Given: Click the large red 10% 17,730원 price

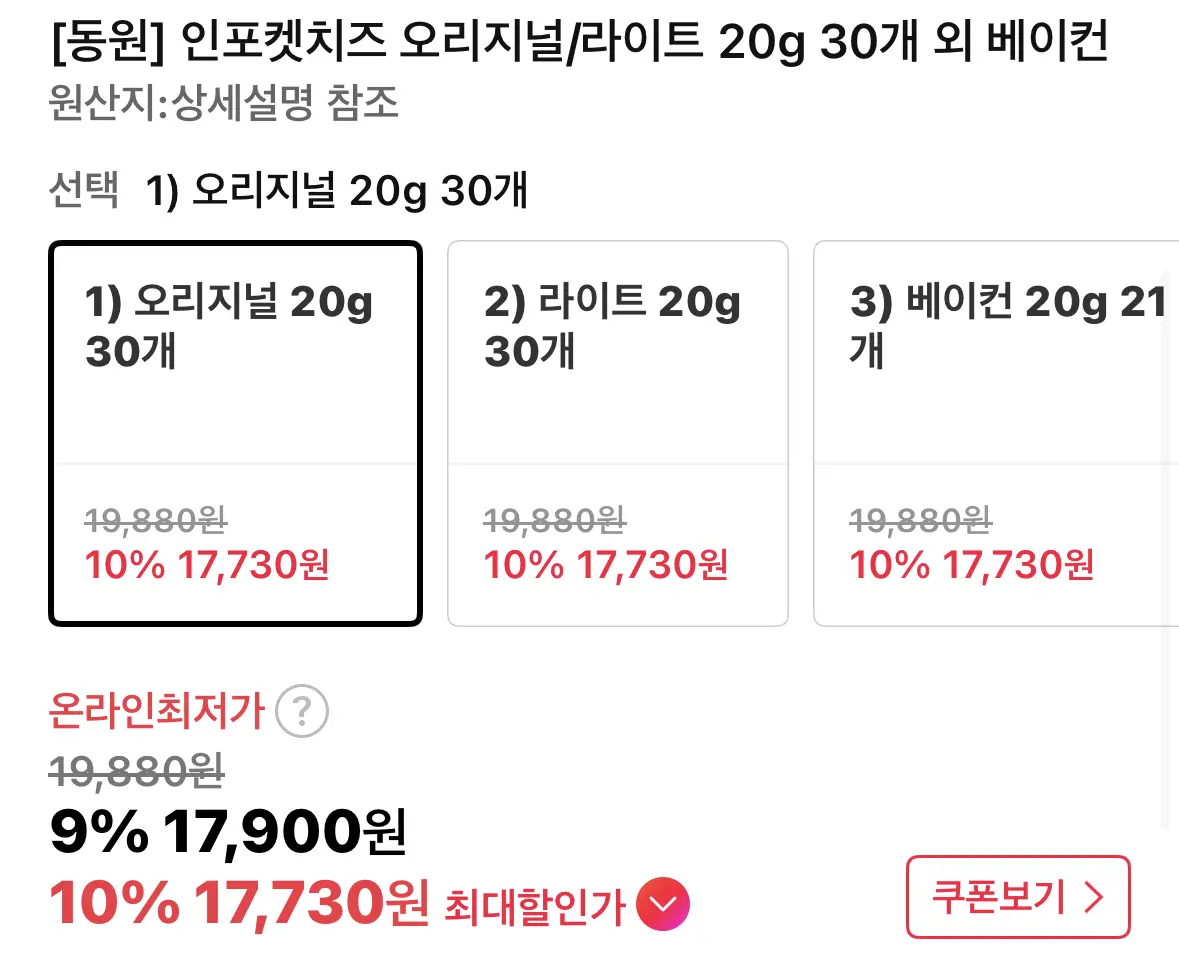Looking at the screenshot, I should click(239, 904).
